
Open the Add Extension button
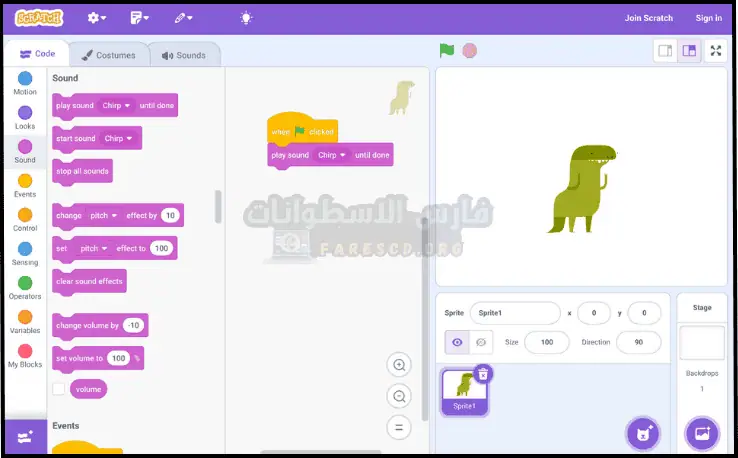(x=25, y=437)
